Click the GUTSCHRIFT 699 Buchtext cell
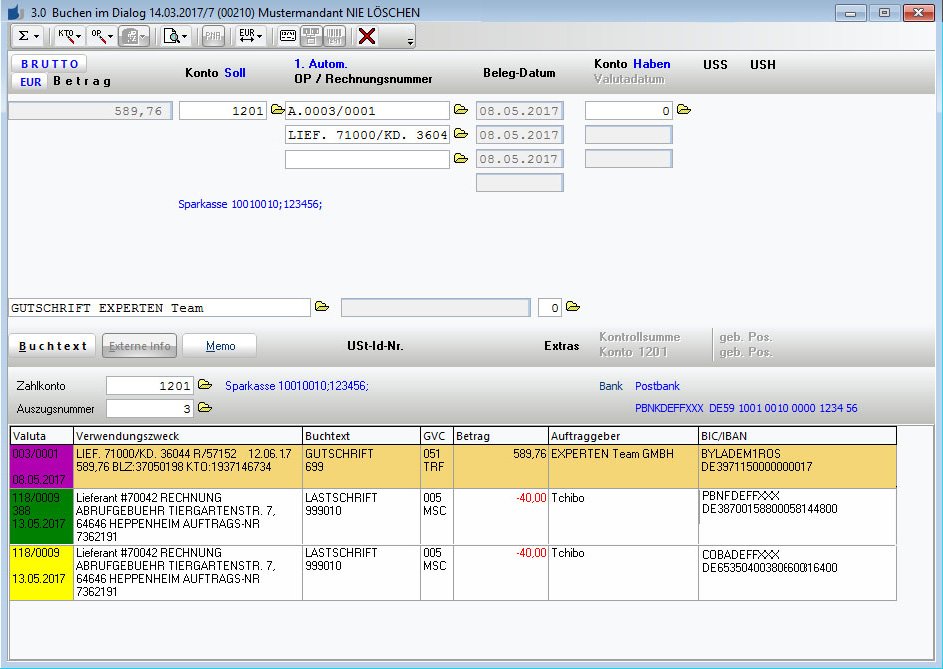Screen dimensions: 943x669 (361, 466)
